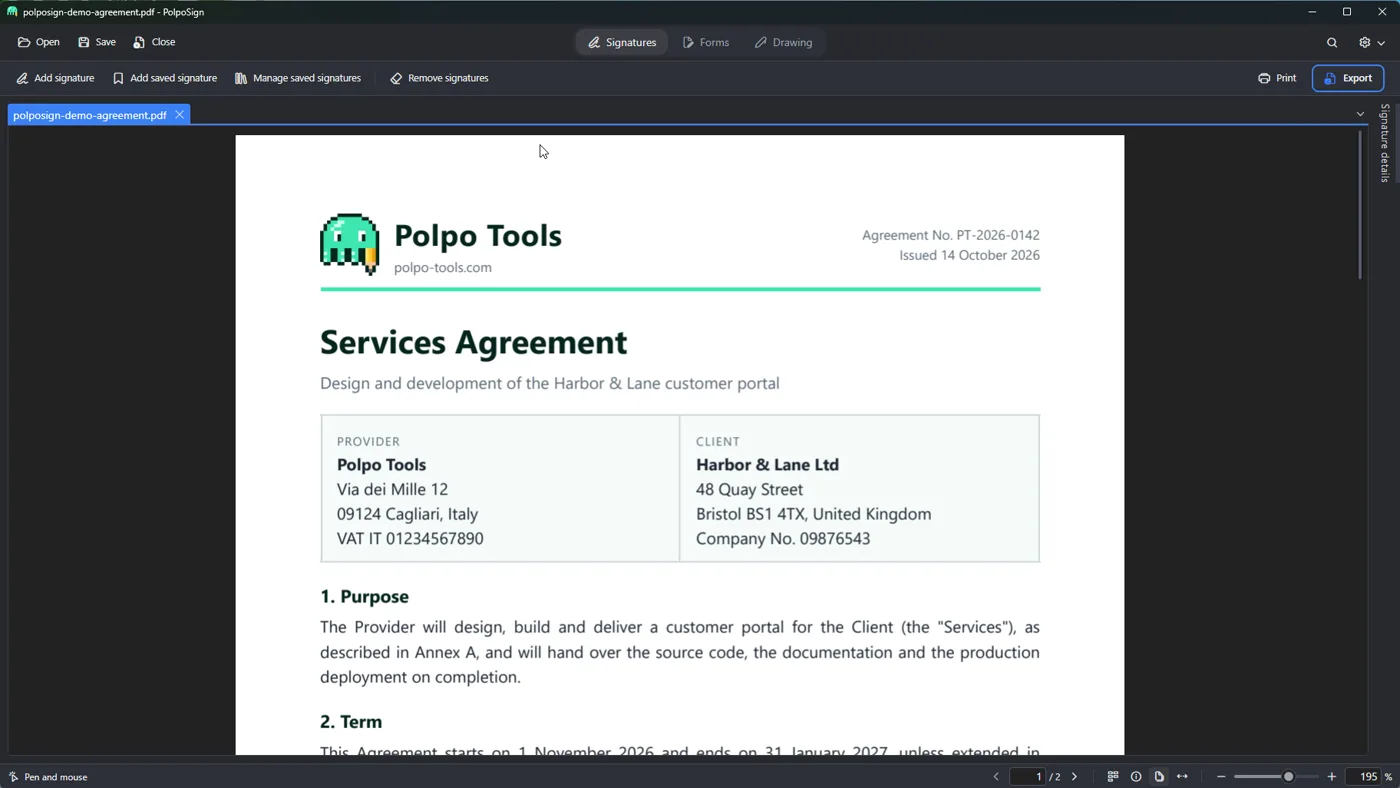The height and width of the screenshot is (788, 1400).
Task: Click fit to width icon
Action: (1182, 777)
